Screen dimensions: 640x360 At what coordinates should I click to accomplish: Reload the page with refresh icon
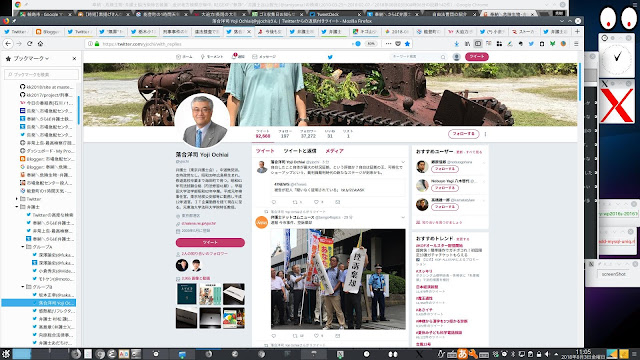pyautogui.click(x=29, y=43)
